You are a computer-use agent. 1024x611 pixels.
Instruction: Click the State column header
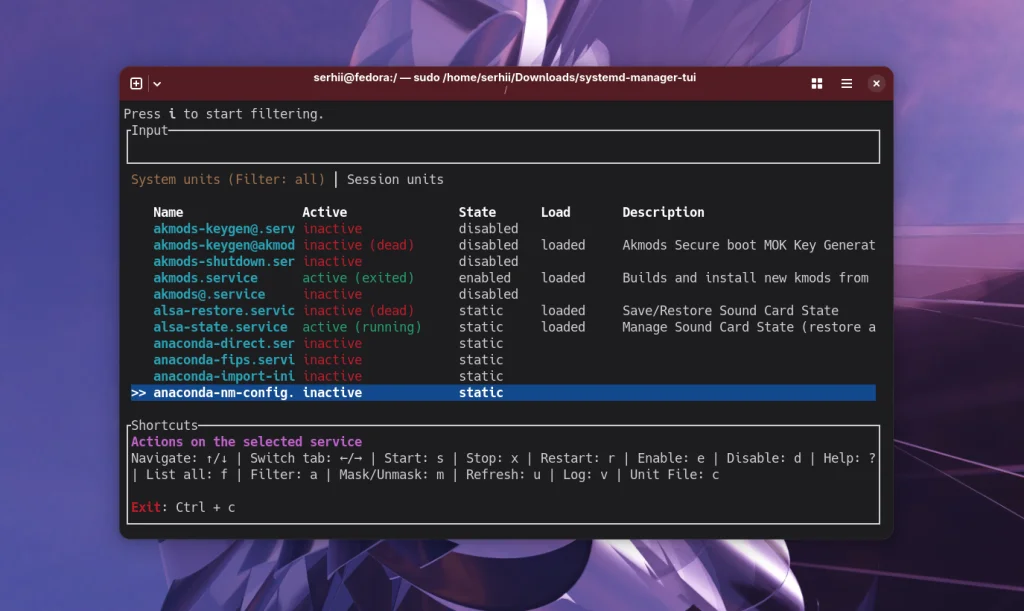click(477, 212)
